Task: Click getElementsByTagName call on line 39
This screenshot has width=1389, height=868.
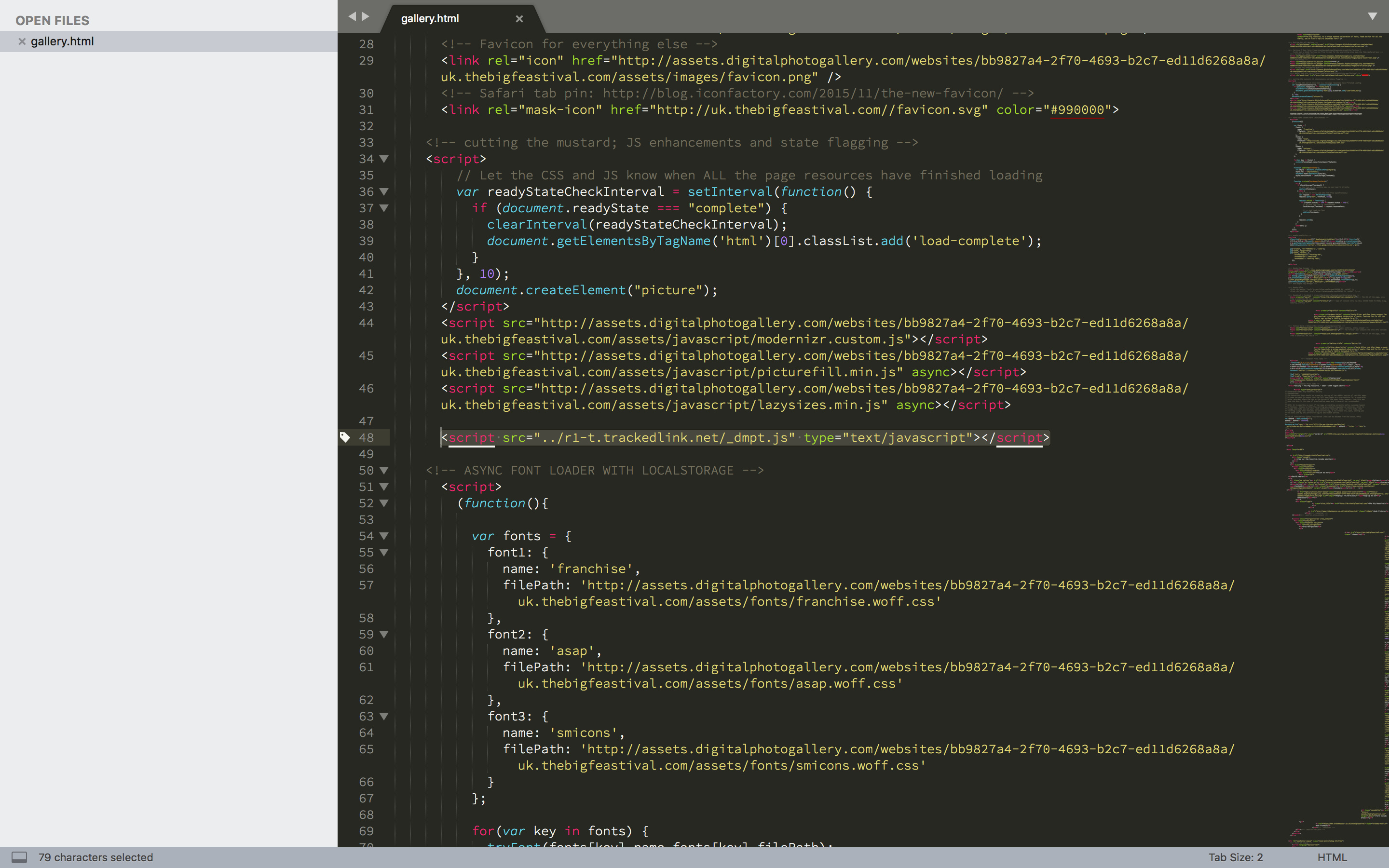Action: [633, 241]
